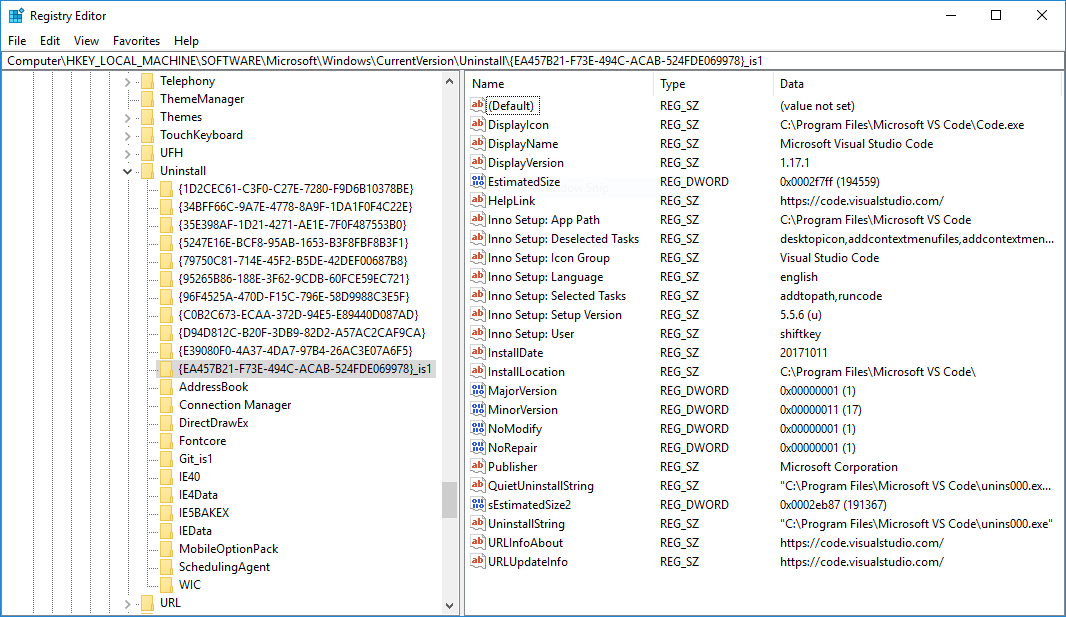The image size is (1066, 617).
Task: Click the data cell showing 20171011
Action: click(x=804, y=353)
